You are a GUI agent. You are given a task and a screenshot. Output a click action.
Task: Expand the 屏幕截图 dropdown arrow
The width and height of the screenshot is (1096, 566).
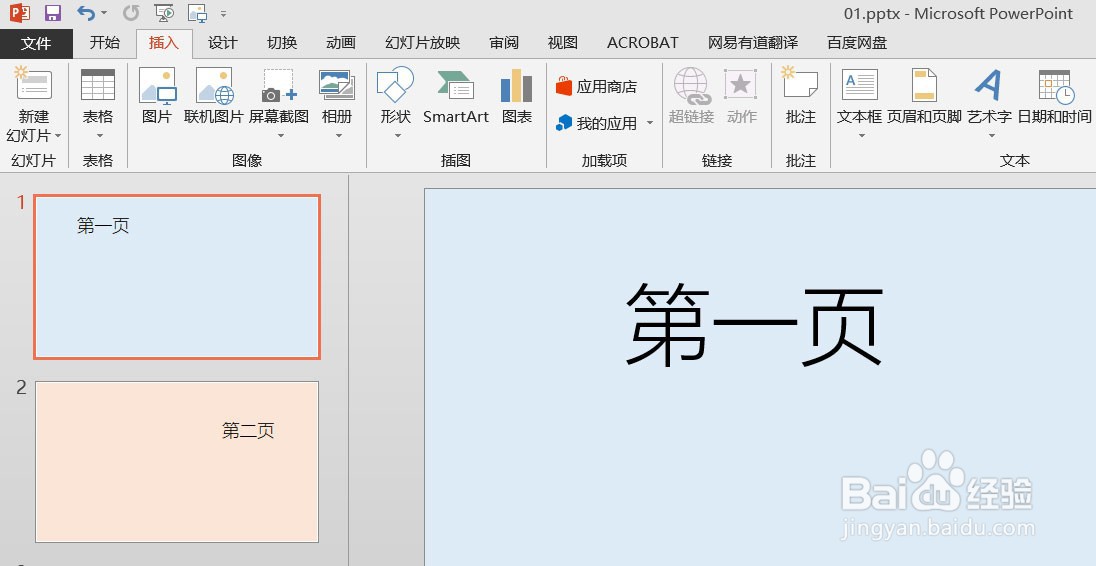pos(280,136)
